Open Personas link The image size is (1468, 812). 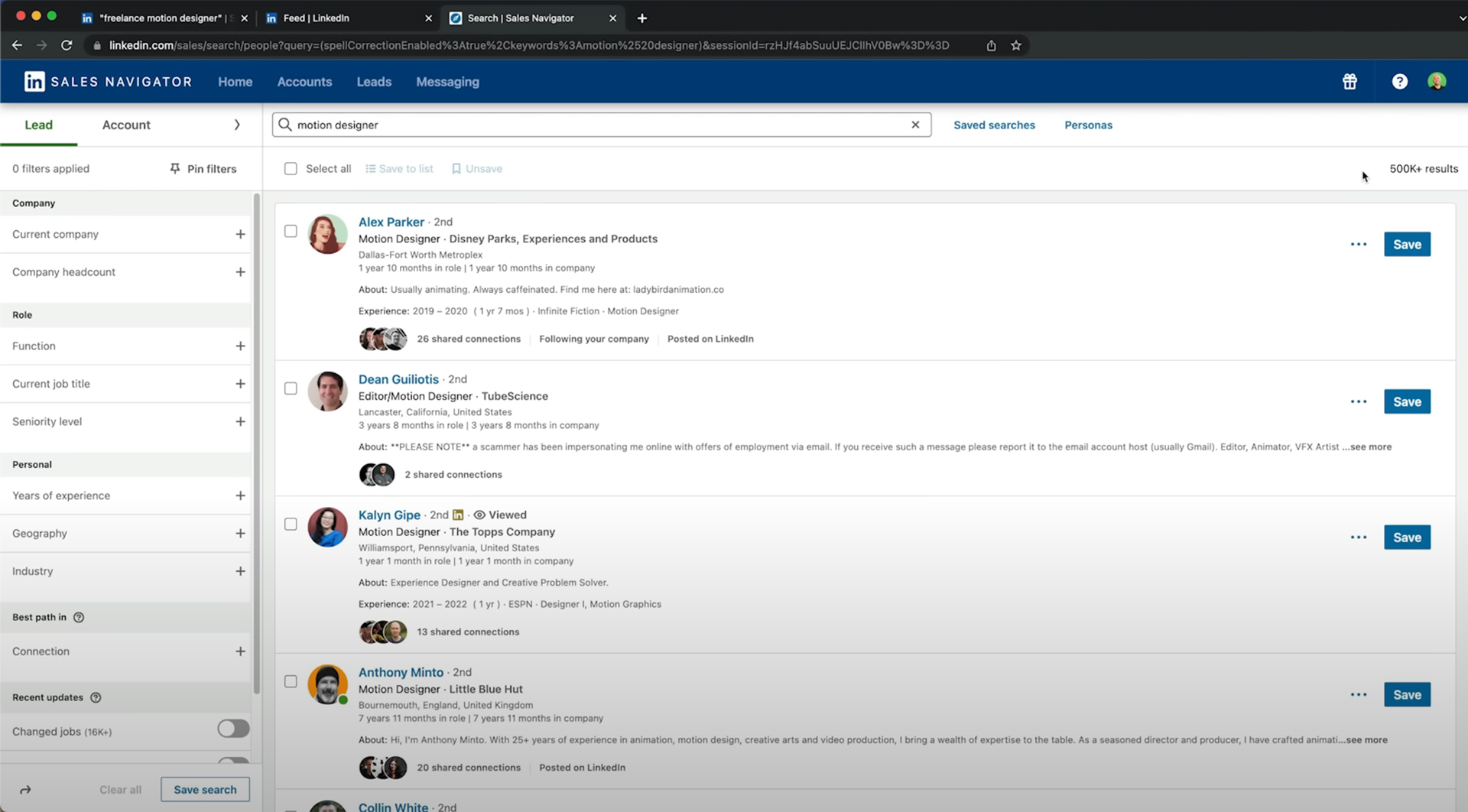pos(1088,125)
